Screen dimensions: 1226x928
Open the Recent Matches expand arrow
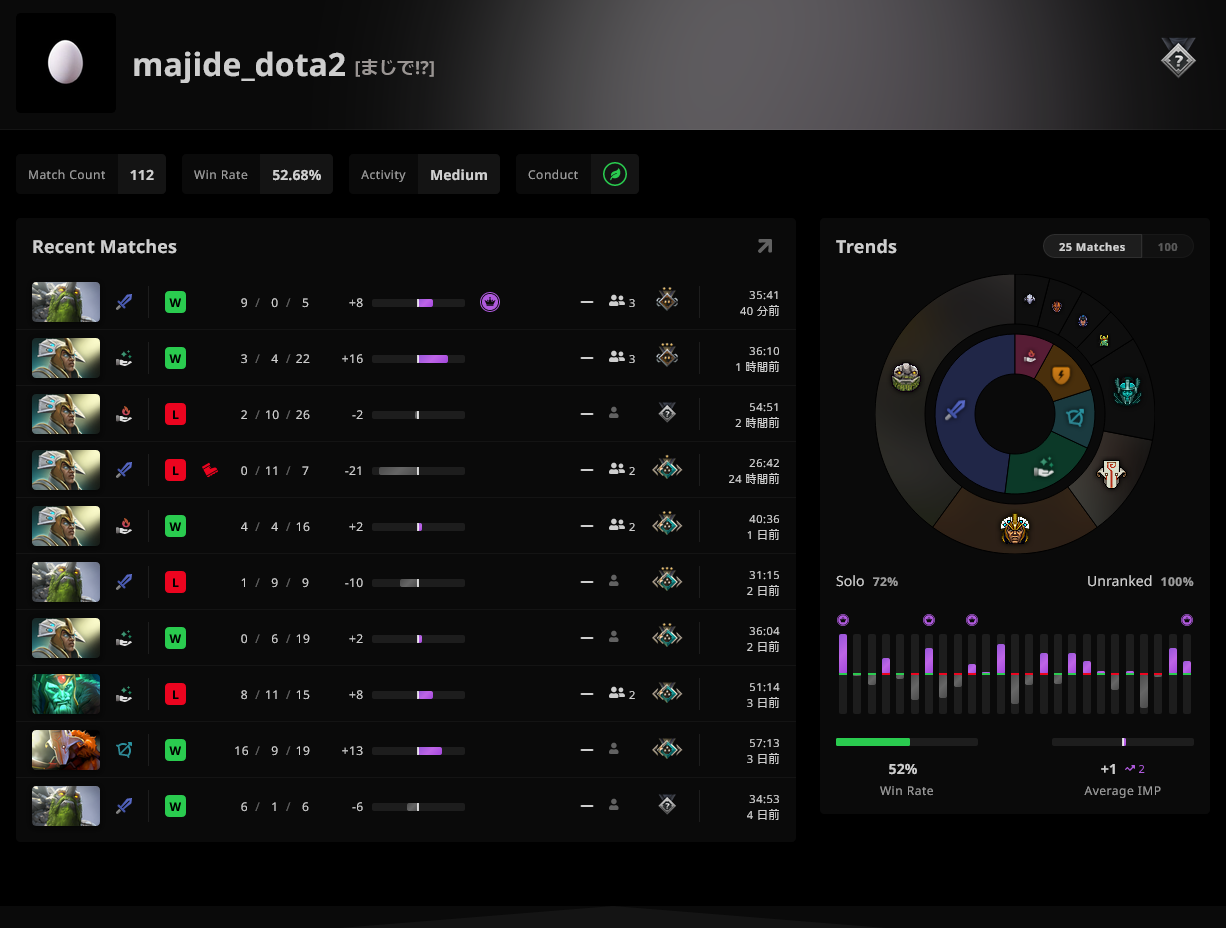[765, 246]
